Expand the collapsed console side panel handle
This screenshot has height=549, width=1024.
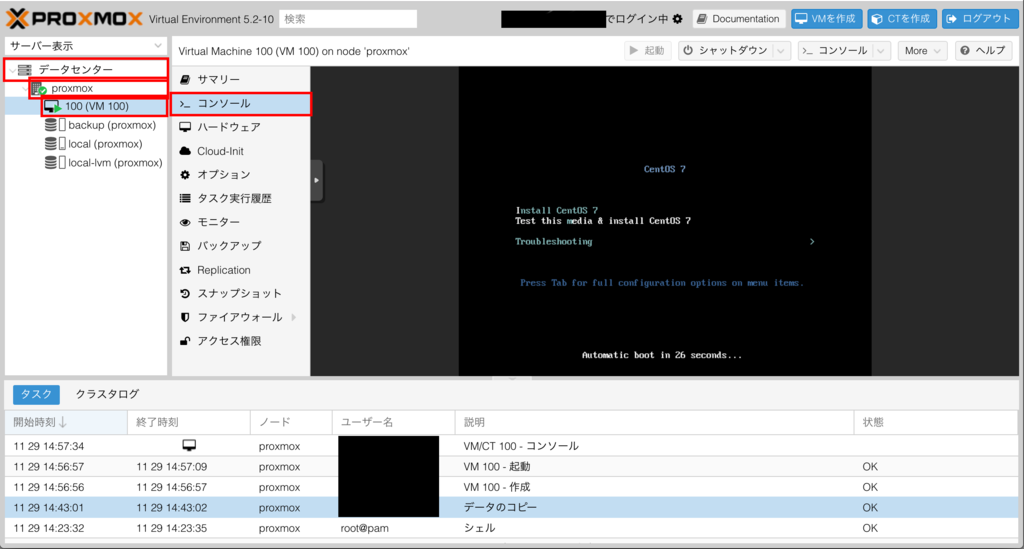(317, 180)
